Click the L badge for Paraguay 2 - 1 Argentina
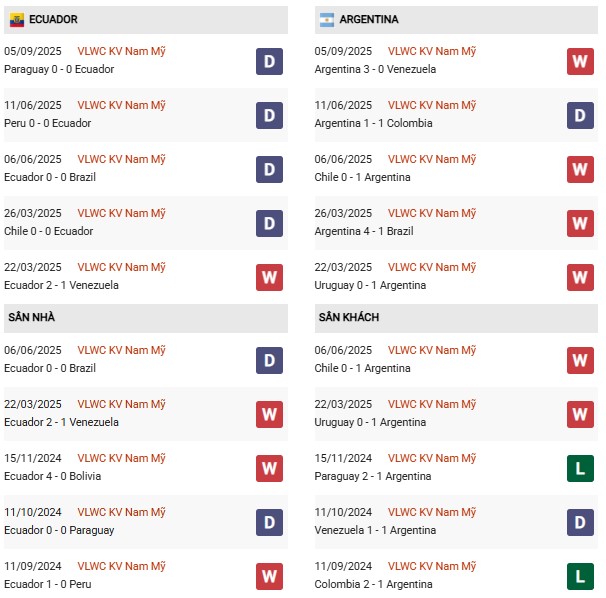 [x=580, y=468]
